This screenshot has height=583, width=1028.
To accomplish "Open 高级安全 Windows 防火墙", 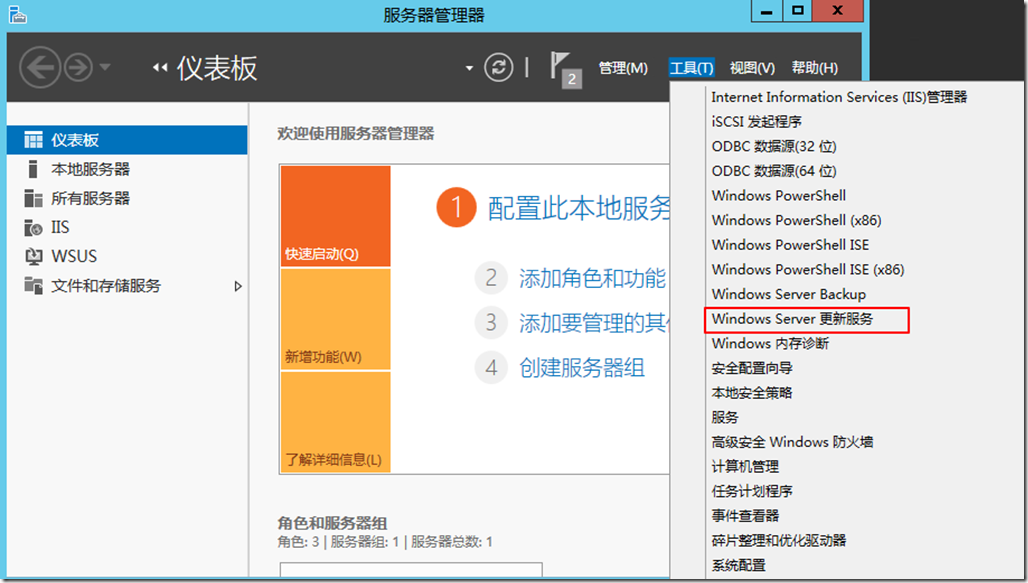I will coord(793,442).
